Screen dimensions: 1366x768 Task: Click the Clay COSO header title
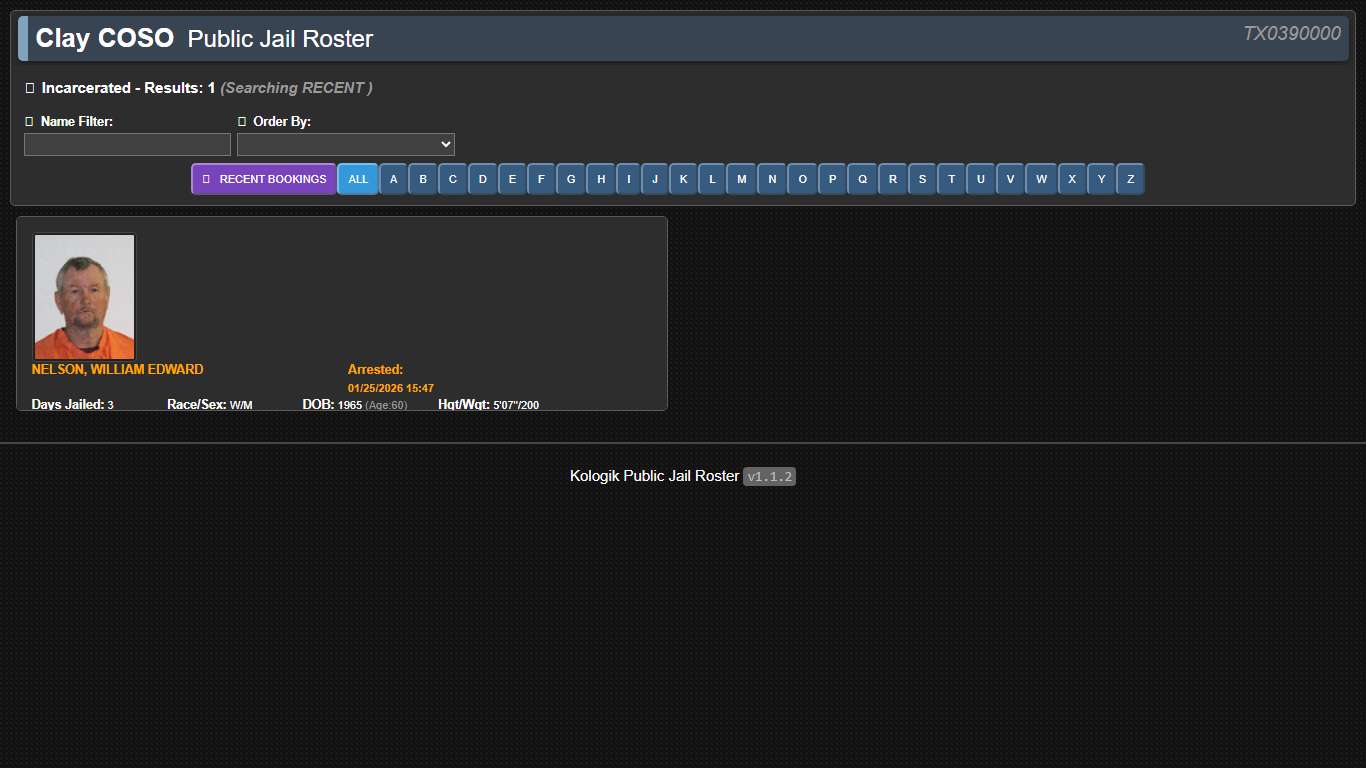point(104,38)
